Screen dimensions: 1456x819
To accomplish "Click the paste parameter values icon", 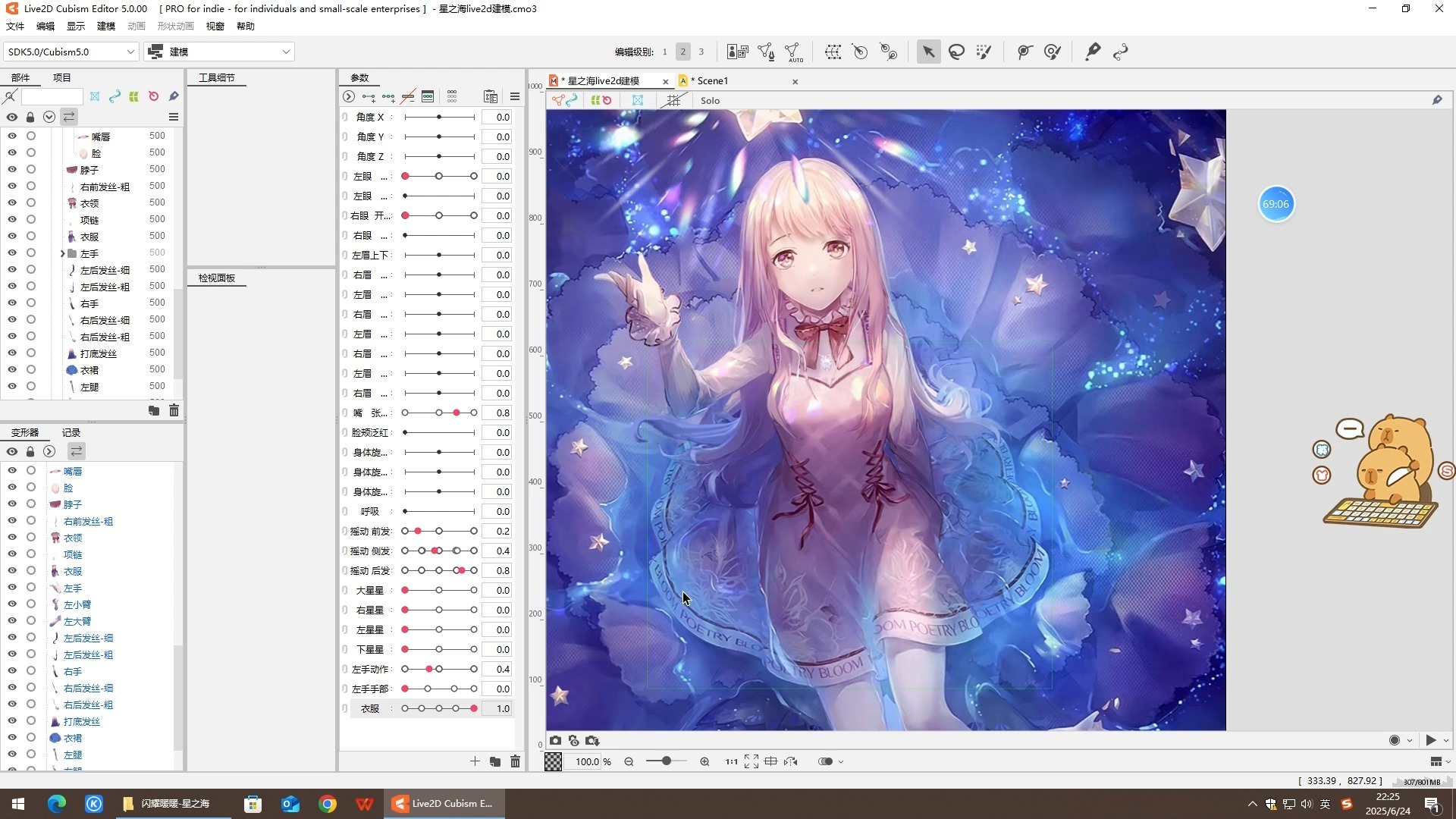I will coord(491,96).
